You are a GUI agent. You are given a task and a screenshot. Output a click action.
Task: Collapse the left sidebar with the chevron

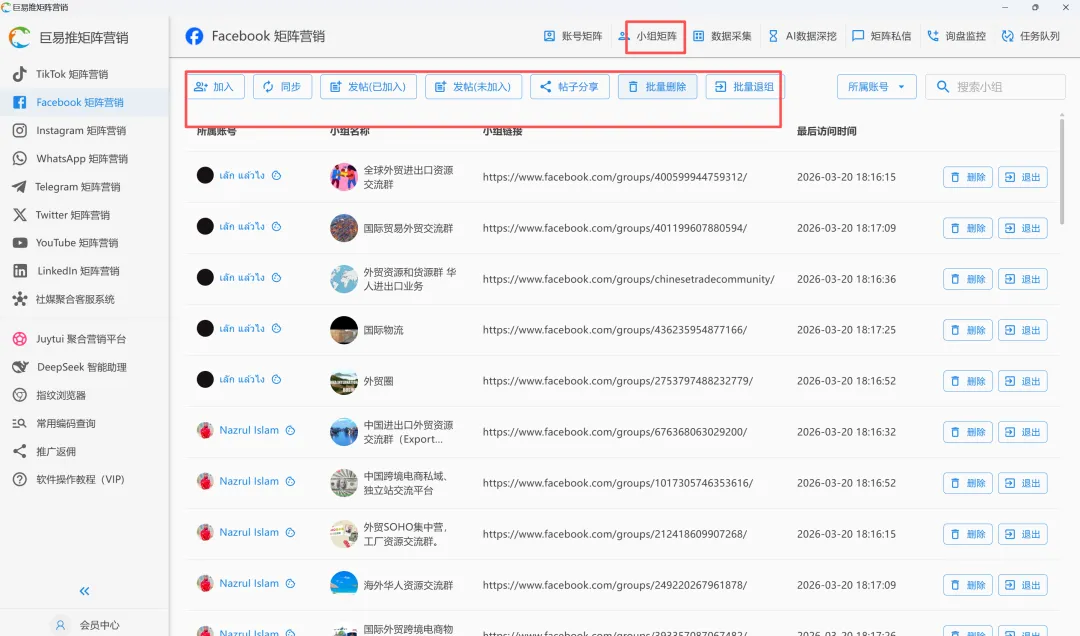click(x=84, y=591)
